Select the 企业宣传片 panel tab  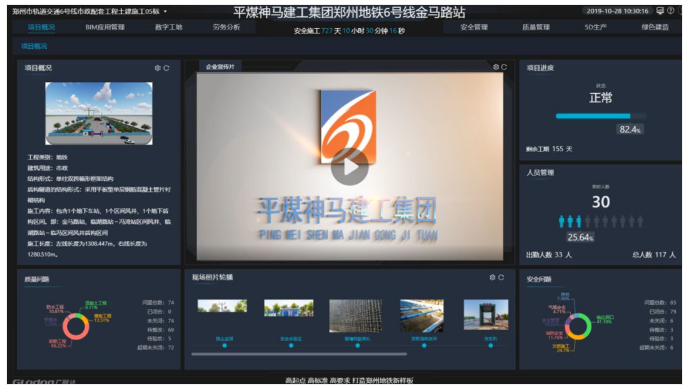tap(220, 67)
